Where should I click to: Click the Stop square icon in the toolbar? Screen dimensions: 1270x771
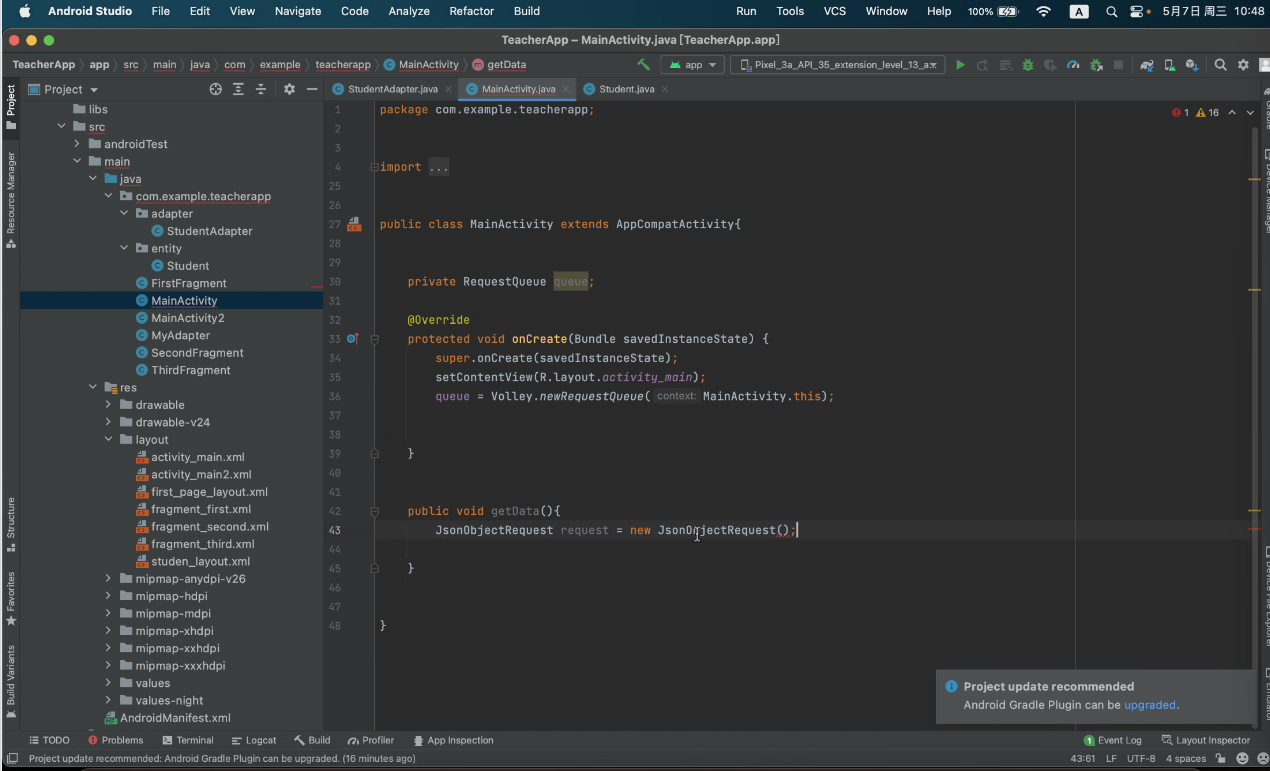(x=1118, y=65)
